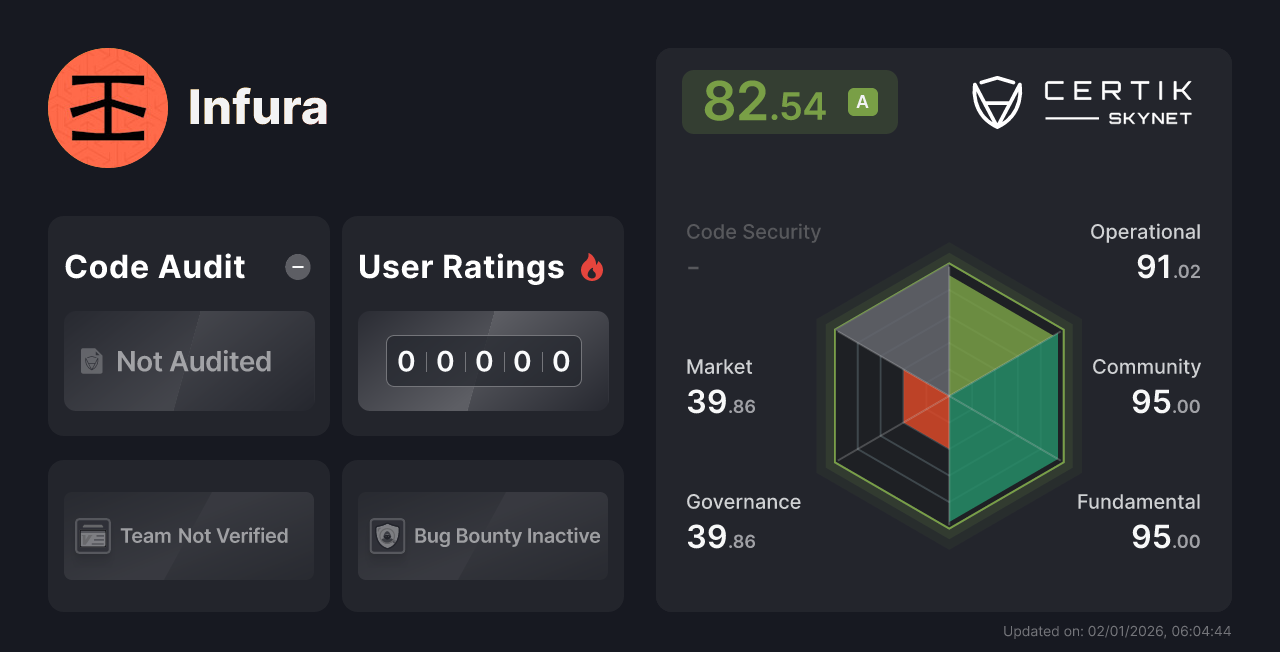The width and height of the screenshot is (1280, 652).
Task: Click the CERTIK SKYNET wordmark
Action: (x=1116, y=100)
